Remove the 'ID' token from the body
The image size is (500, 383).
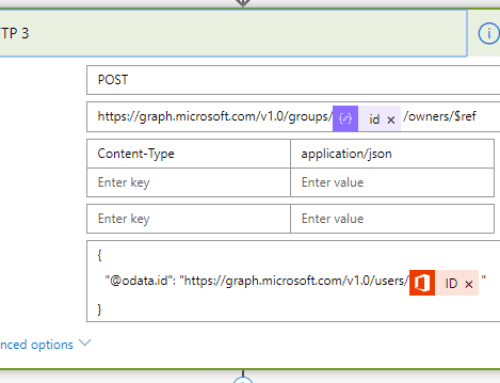pos(469,284)
